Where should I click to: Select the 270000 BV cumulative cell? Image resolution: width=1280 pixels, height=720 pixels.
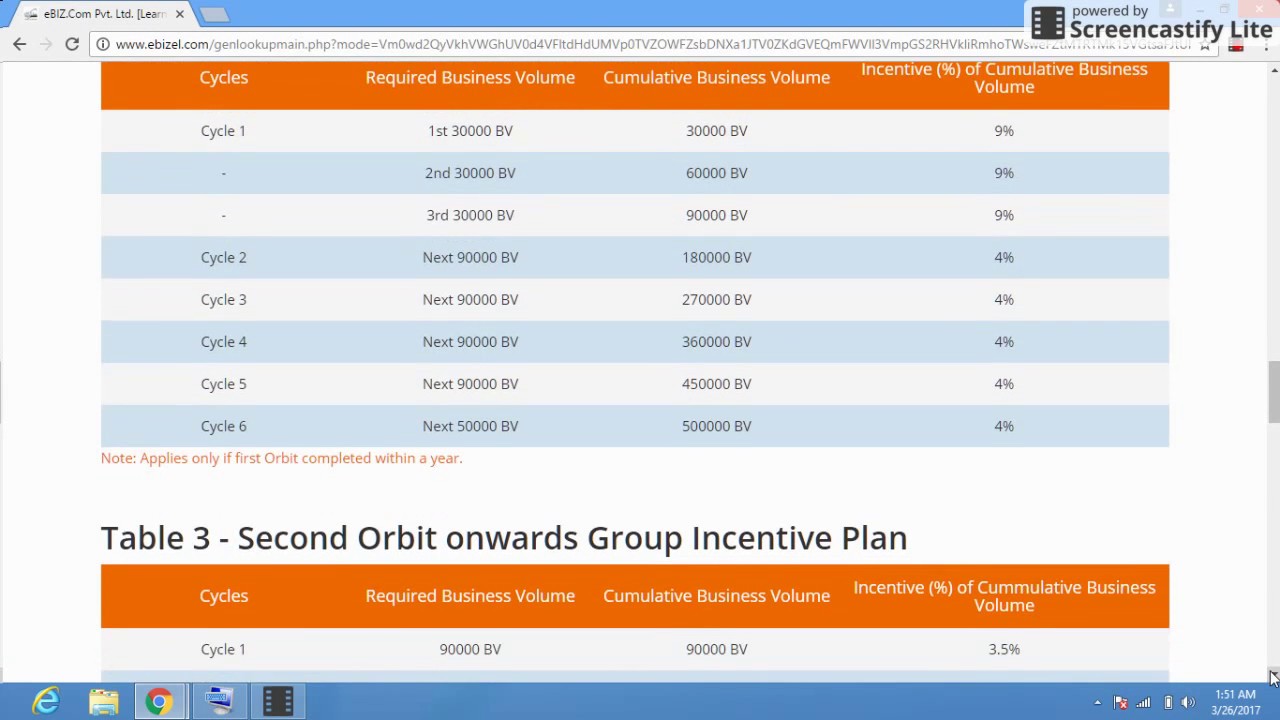pos(716,299)
